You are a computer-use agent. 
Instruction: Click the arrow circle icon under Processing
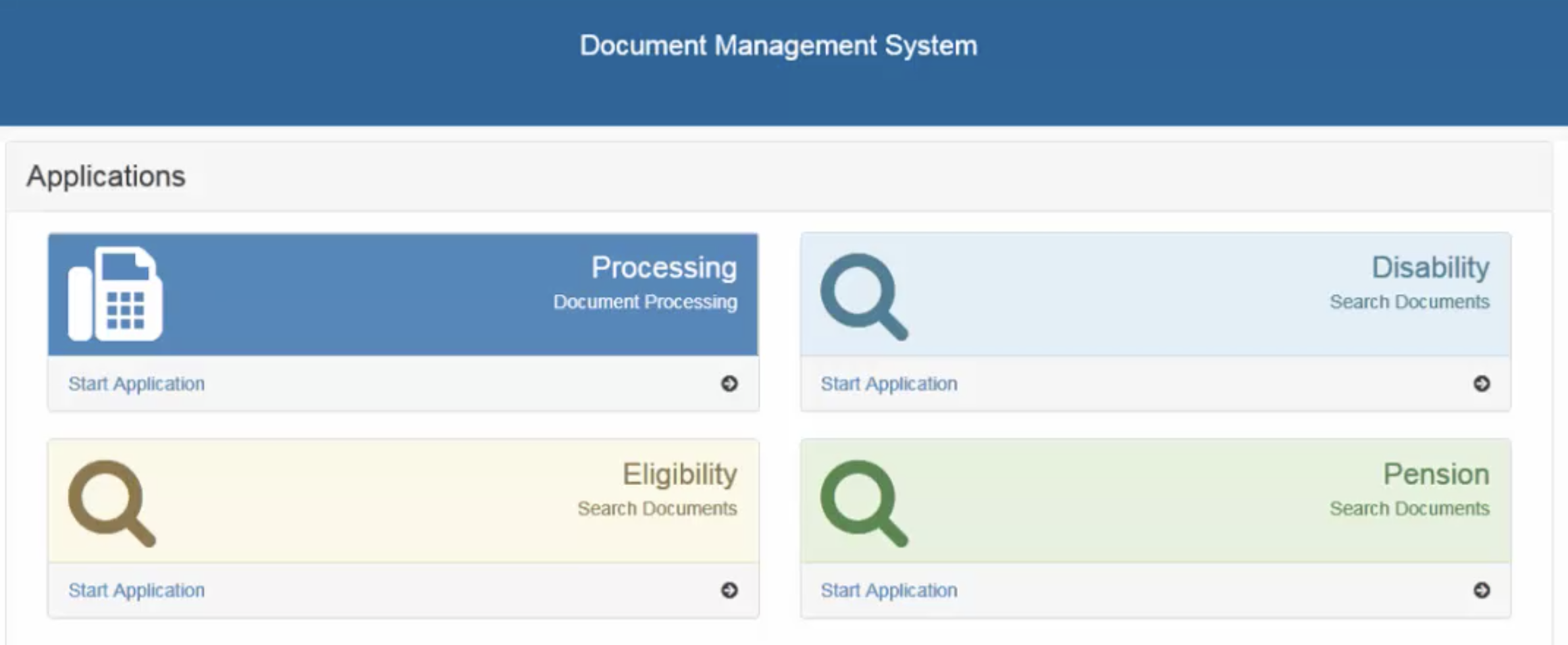[x=729, y=384]
